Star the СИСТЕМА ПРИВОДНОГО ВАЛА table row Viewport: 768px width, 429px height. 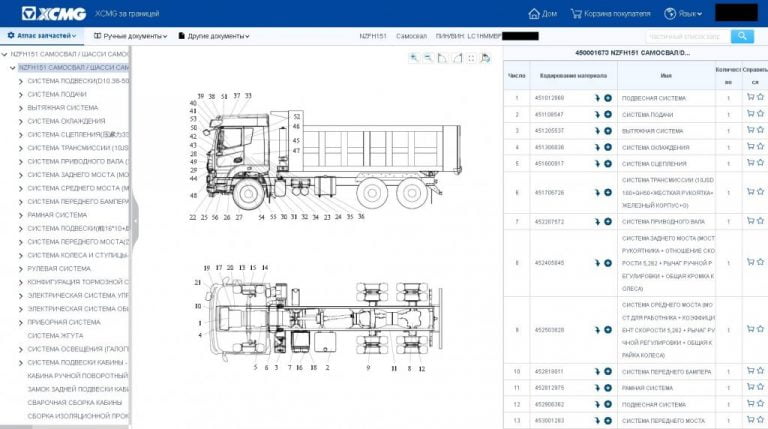(x=760, y=221)
